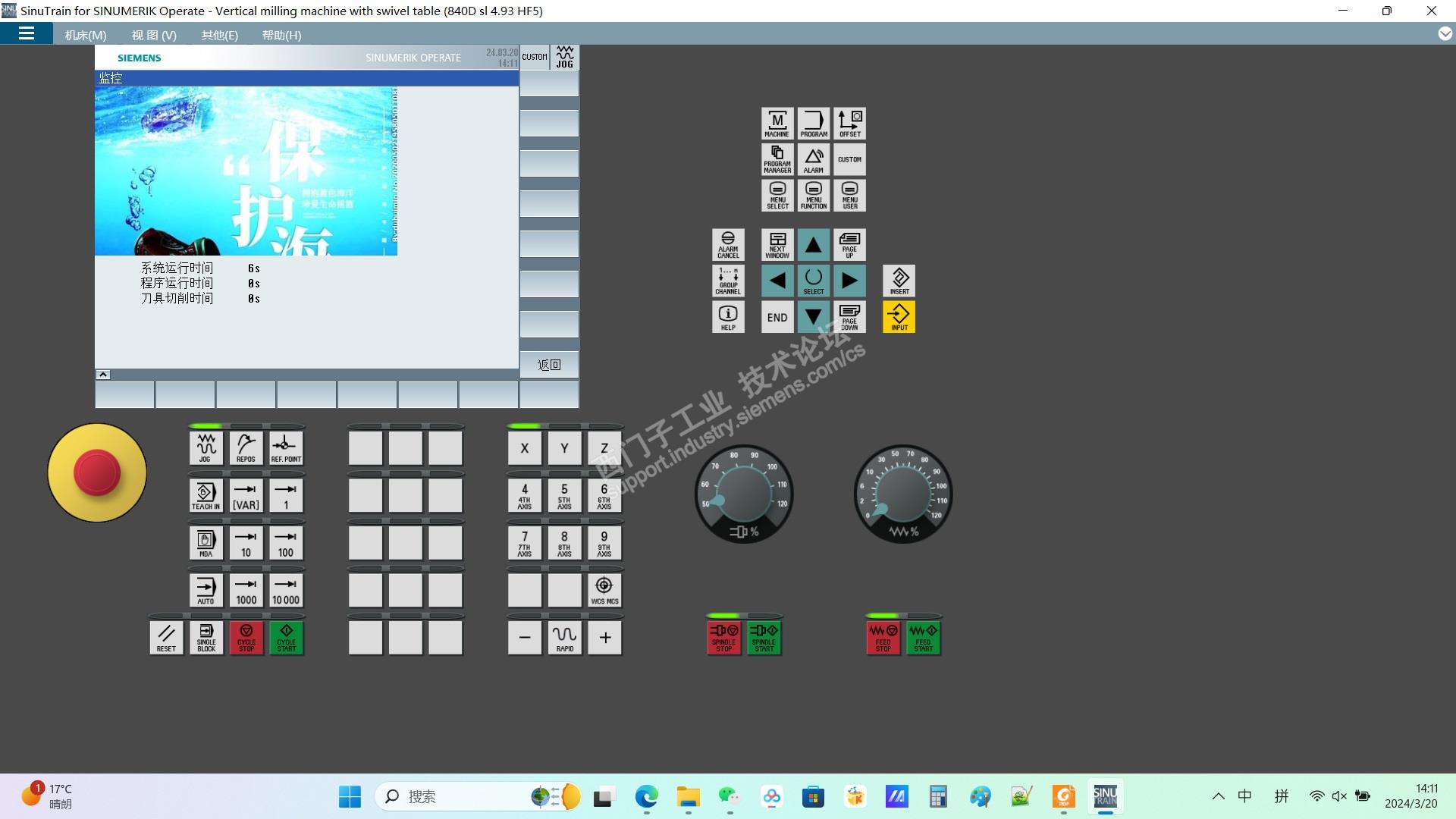This screenshot has width=1456, height=819.
Task: Click the spindle override rotary dial
Action: click(x=744, y=493)
